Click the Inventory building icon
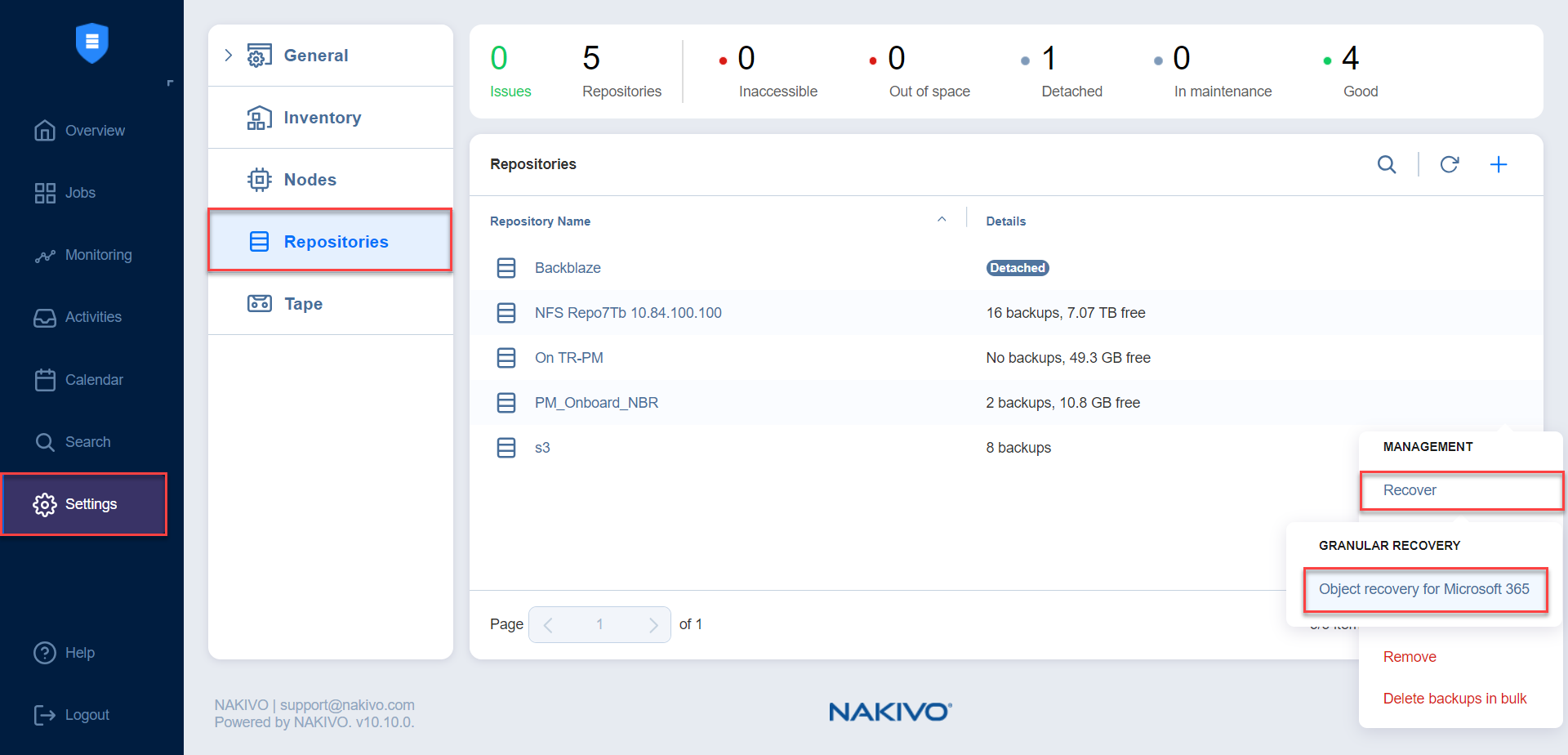The width and height of the screenshot is (1568, 755). (x=260, y=118)
